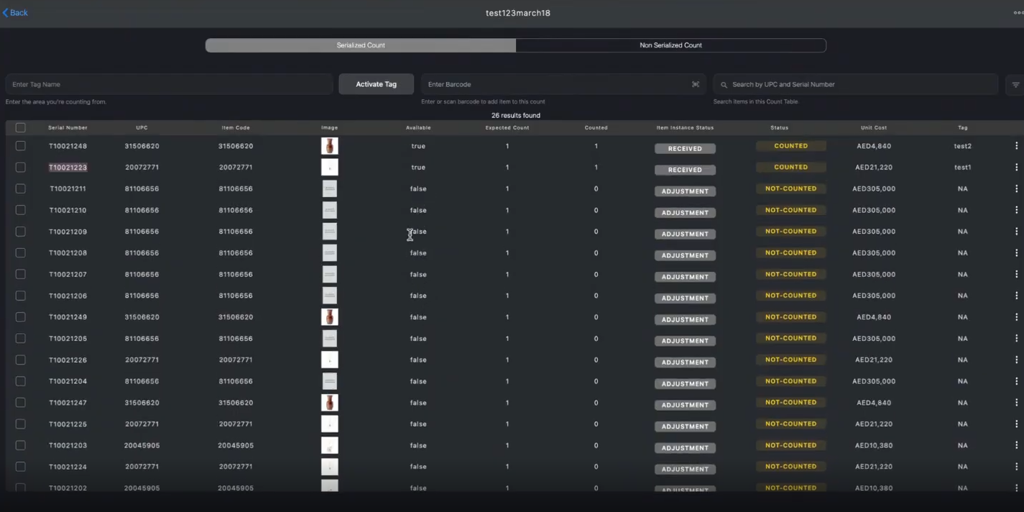The width and height of the screenshot is (1024, 512).
Task: Open row actions for T10021225
Action: click(x=1016, y=424)
